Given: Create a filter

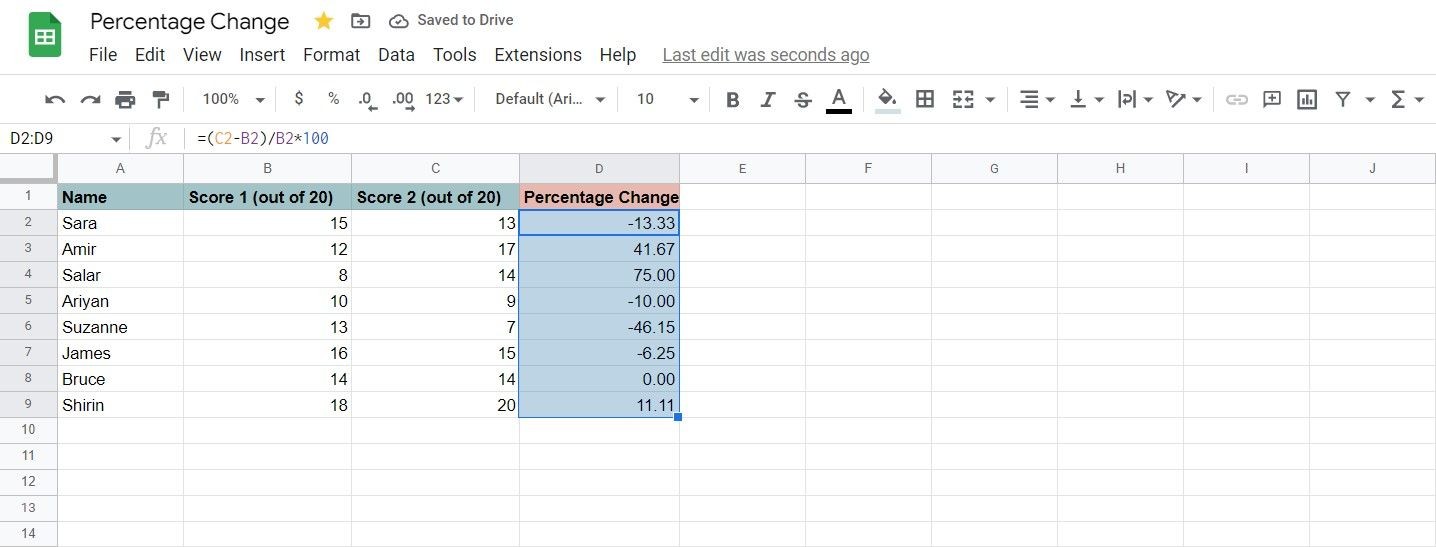Looking at the screenshot, I should click(1343, 99).
